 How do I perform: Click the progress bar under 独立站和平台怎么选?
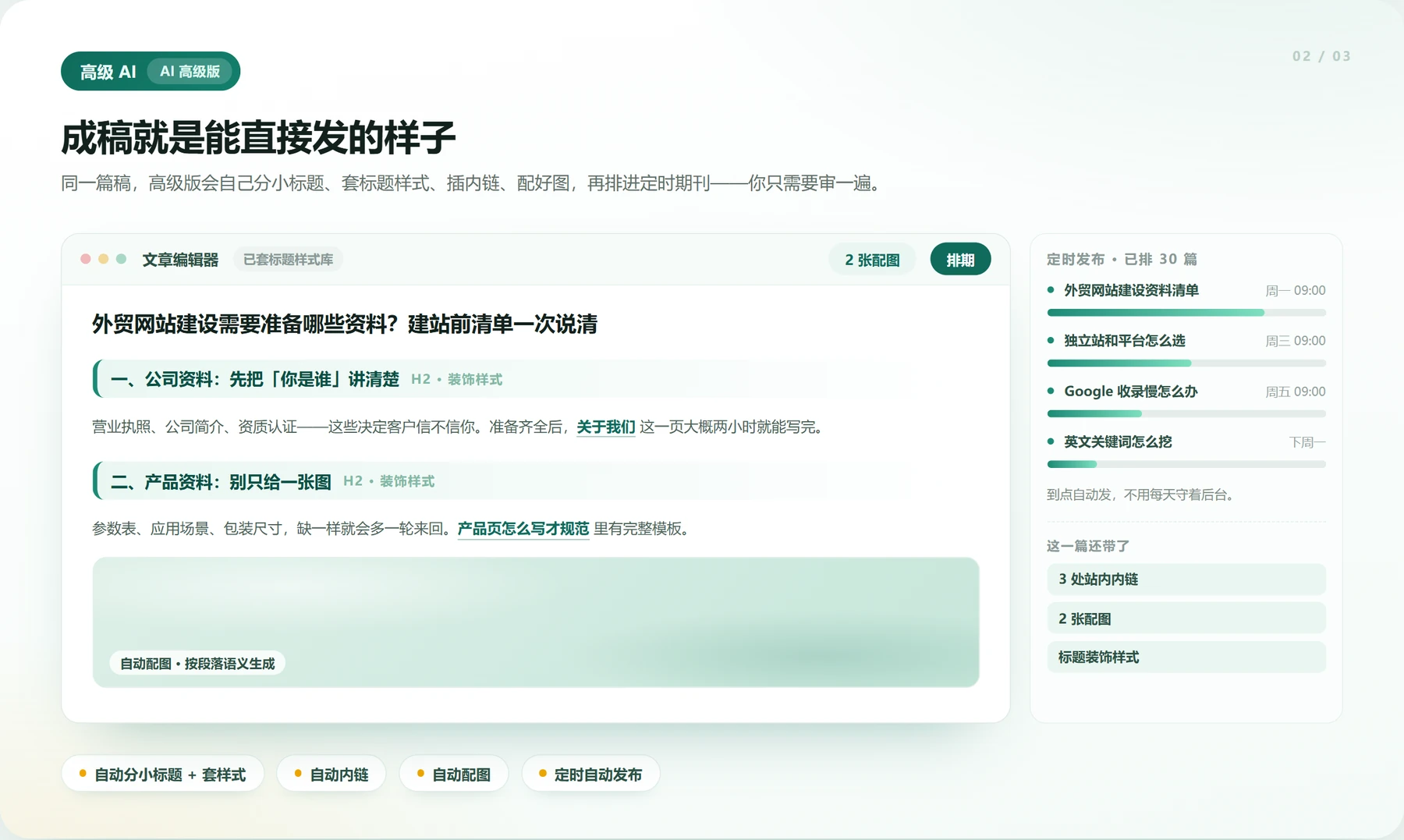tap(1186, 363)
